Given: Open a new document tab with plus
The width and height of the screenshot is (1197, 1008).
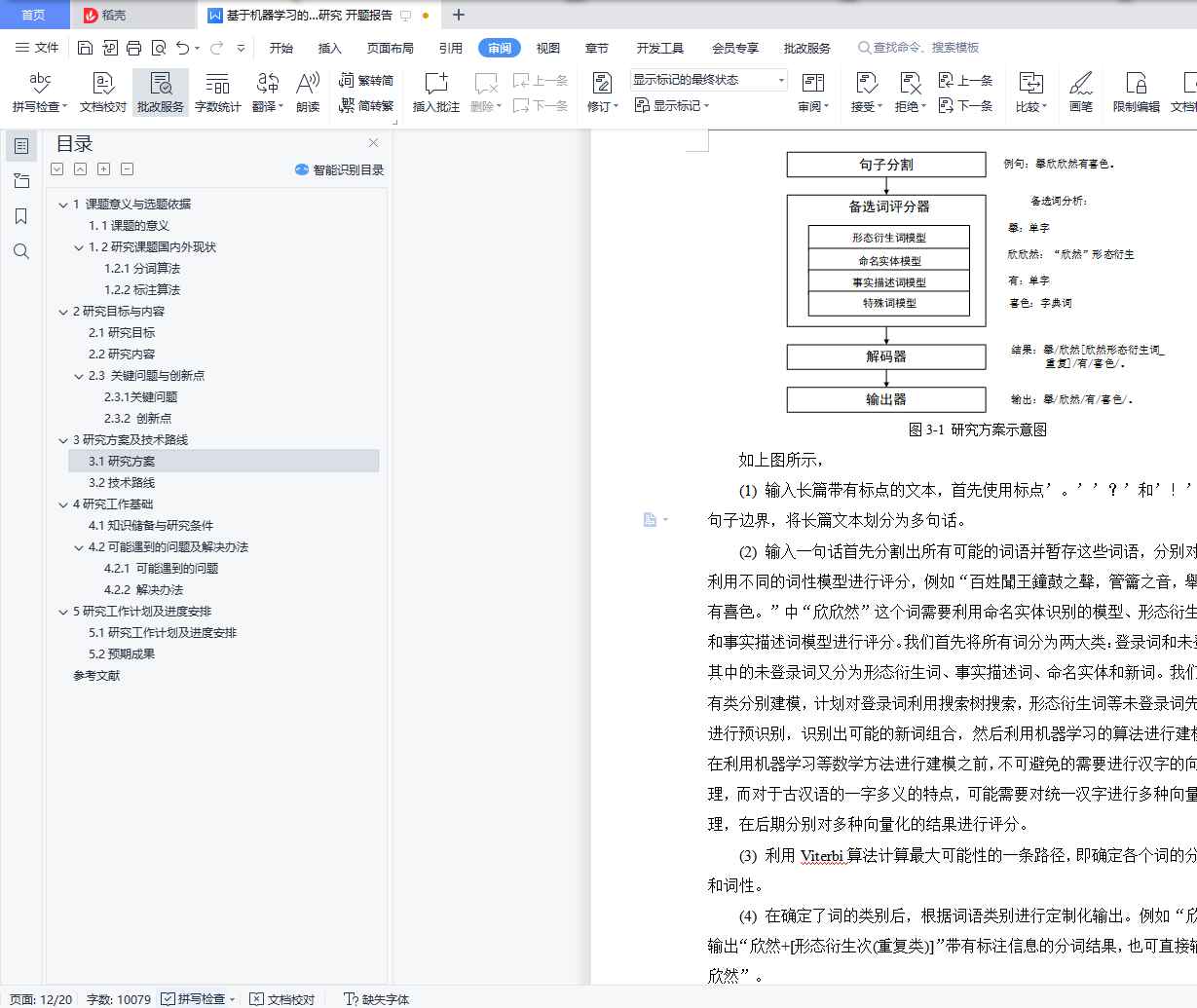Looking at the screenshot, I should point(459,15).
